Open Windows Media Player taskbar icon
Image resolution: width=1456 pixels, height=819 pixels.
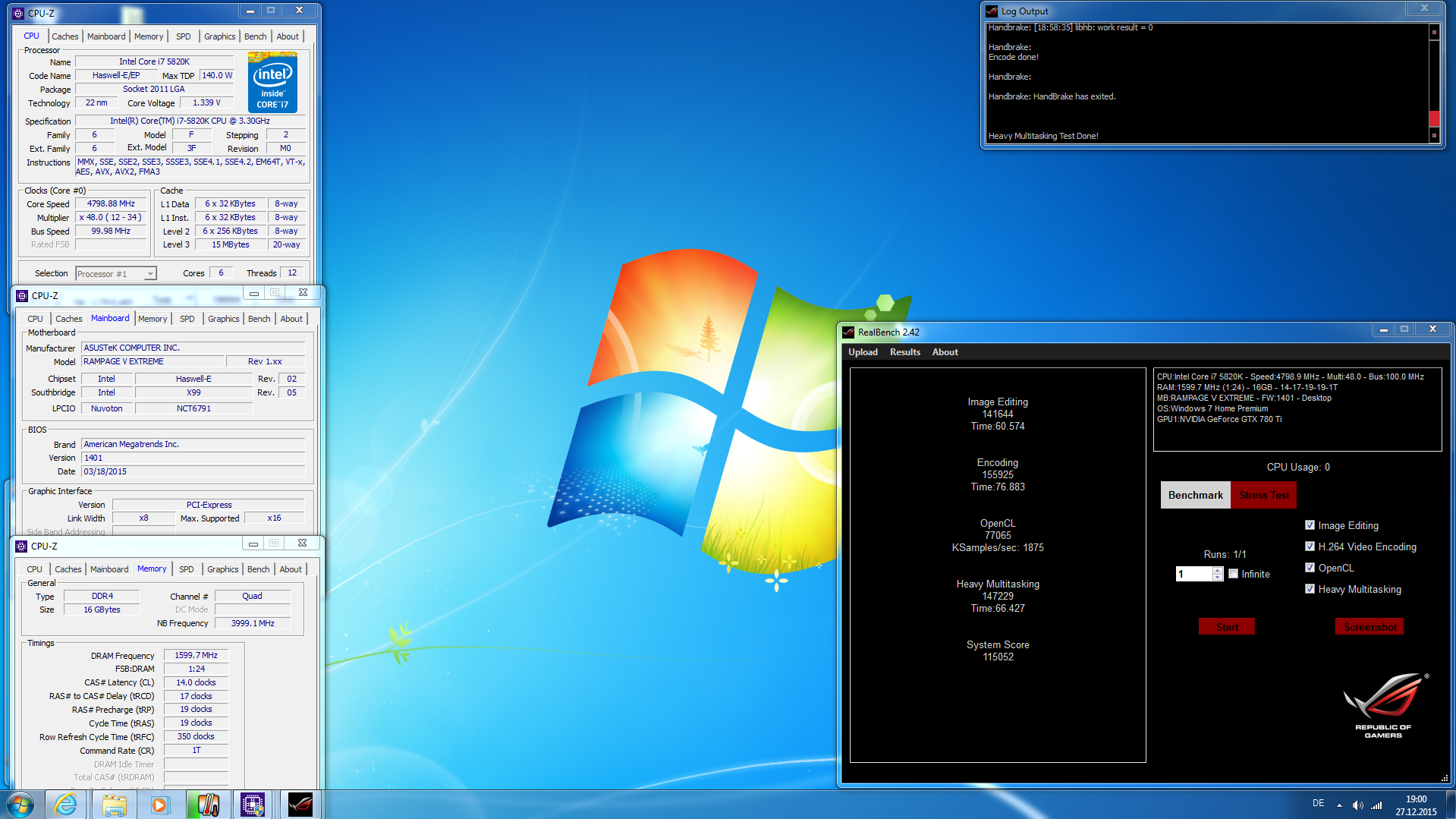[x=160, y=805]
